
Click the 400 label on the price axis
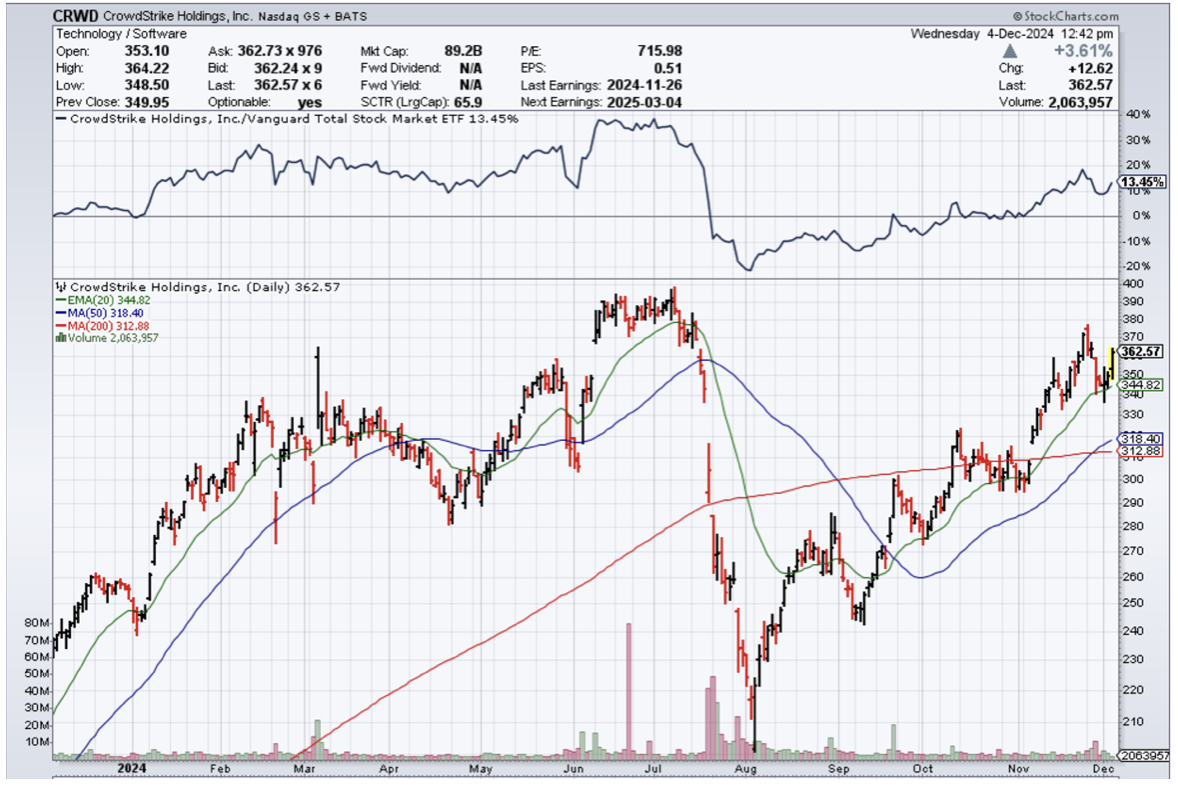pos(1133,284)
